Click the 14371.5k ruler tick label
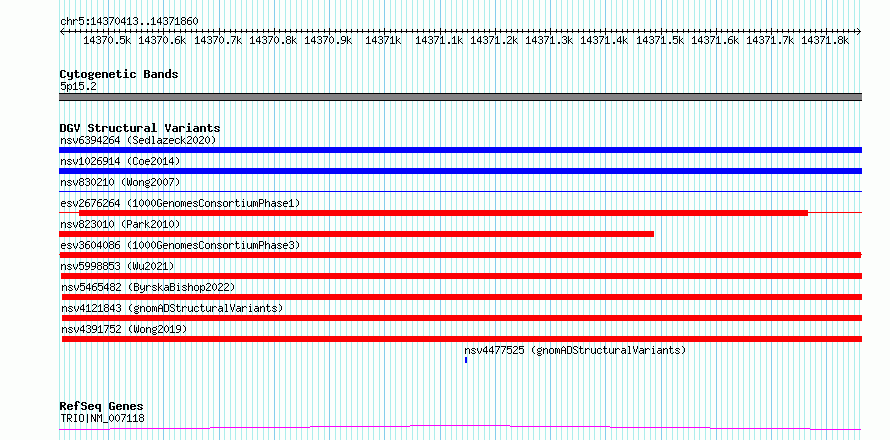 click(660, 40)
